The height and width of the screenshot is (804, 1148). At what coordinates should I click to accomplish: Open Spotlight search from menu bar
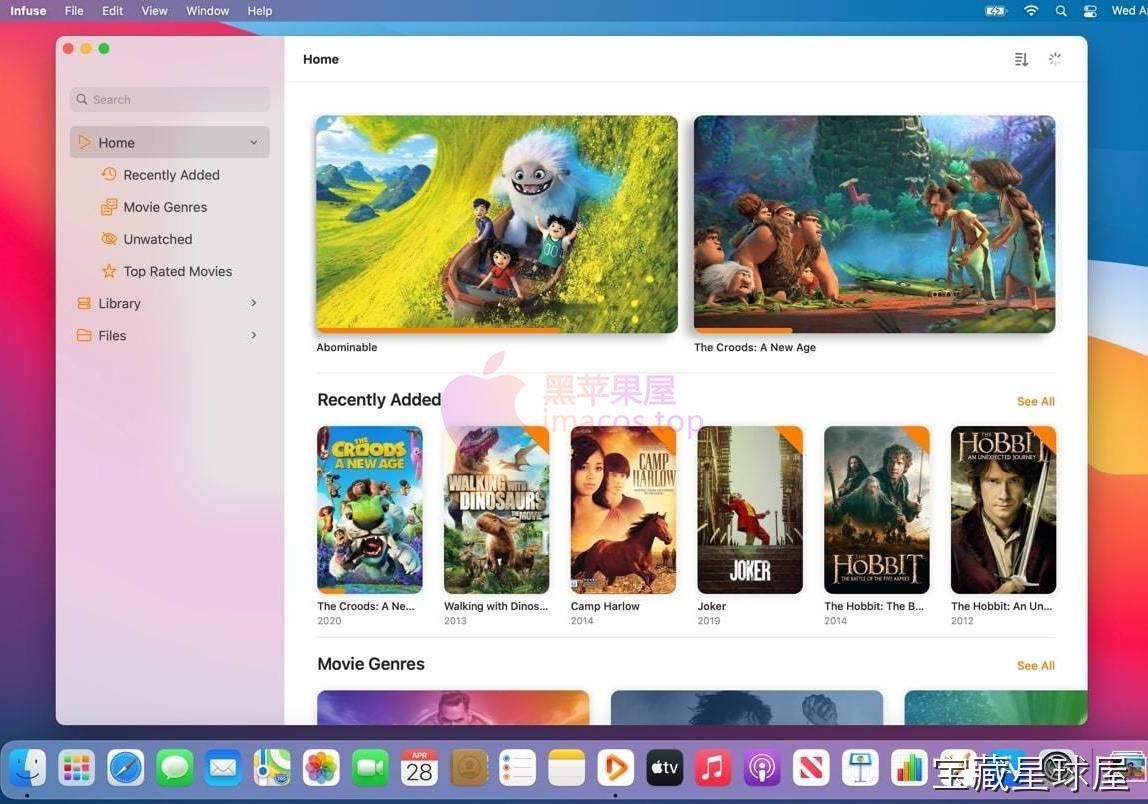[1061, 11]
